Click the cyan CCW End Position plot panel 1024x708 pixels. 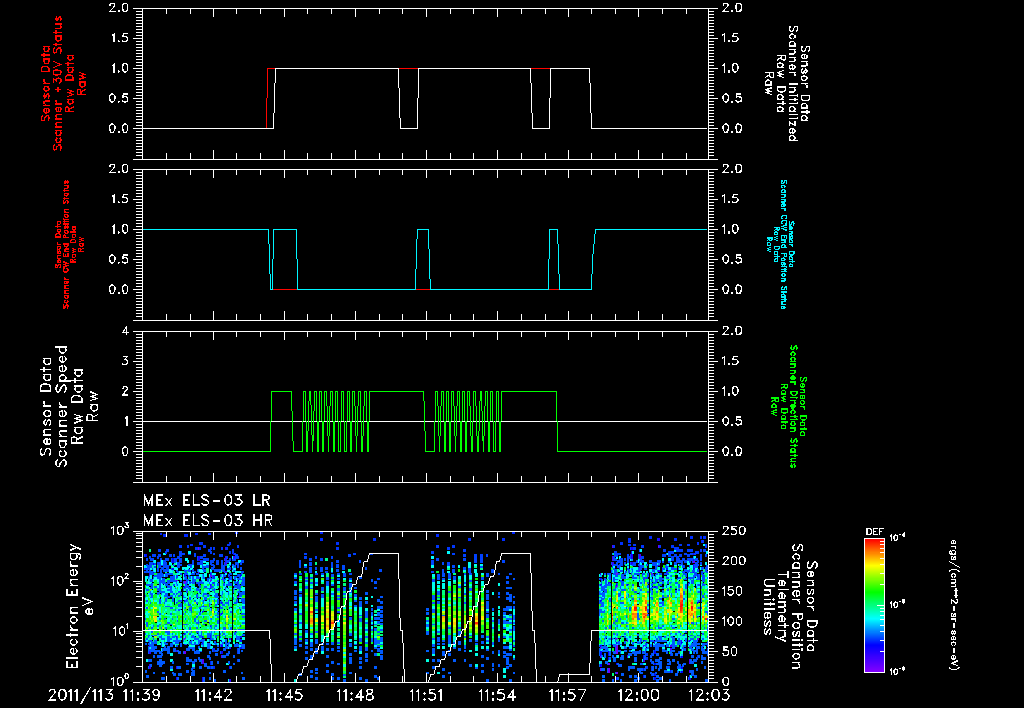click(x=426, y=244)
